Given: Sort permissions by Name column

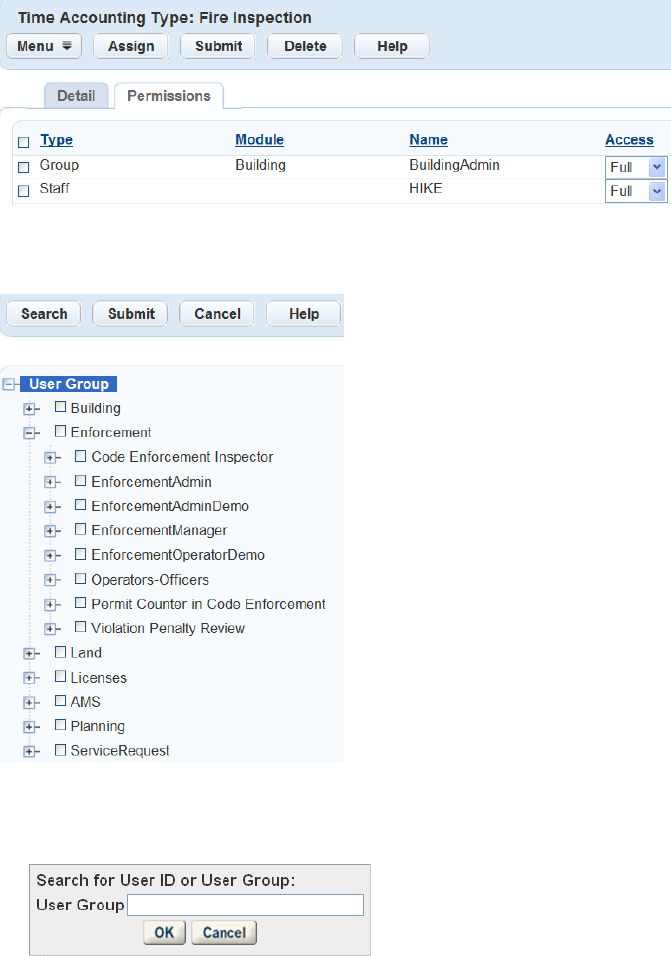Looking at the screenshot, I should [x=428, y=140].
